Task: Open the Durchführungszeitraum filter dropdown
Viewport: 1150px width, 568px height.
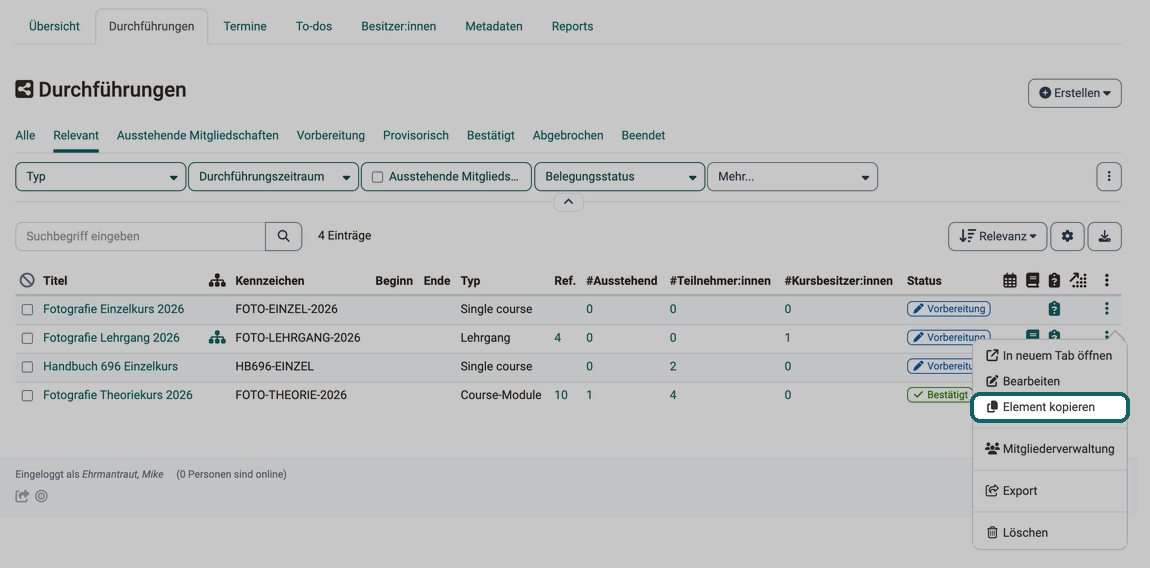Action: (274, 177)
